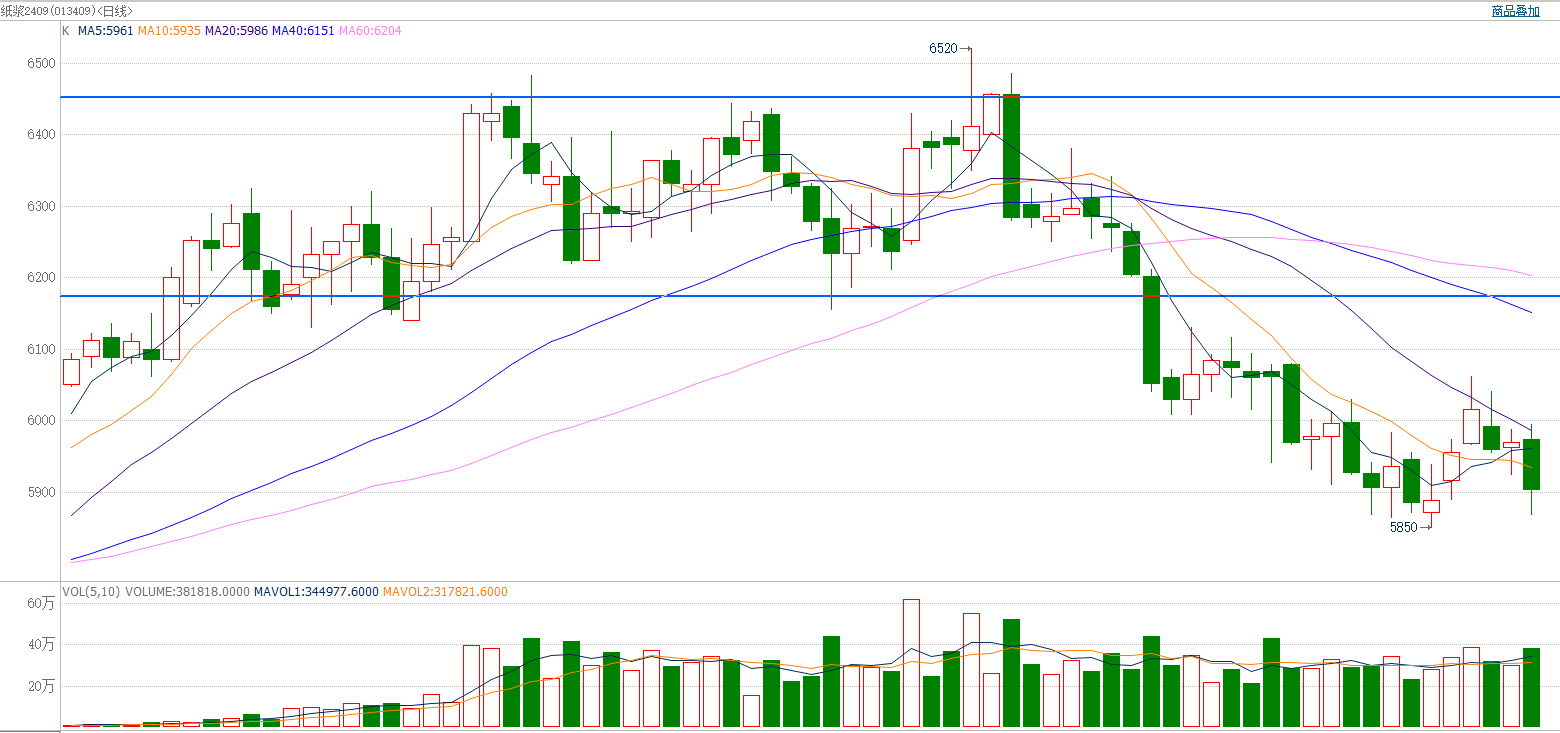Click the 60万 volume axis label

[42, 603]
